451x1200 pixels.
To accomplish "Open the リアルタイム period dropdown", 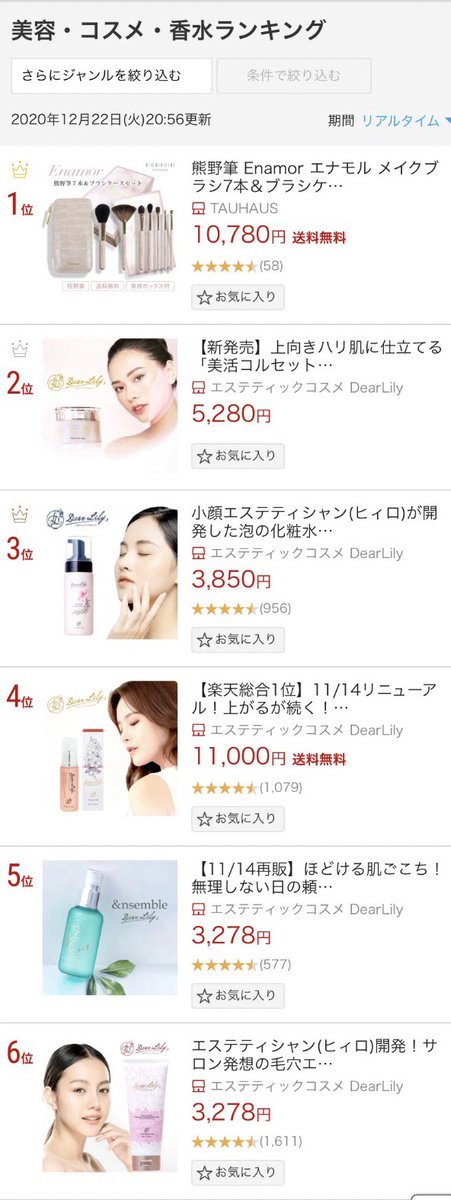I will (405, 120).
